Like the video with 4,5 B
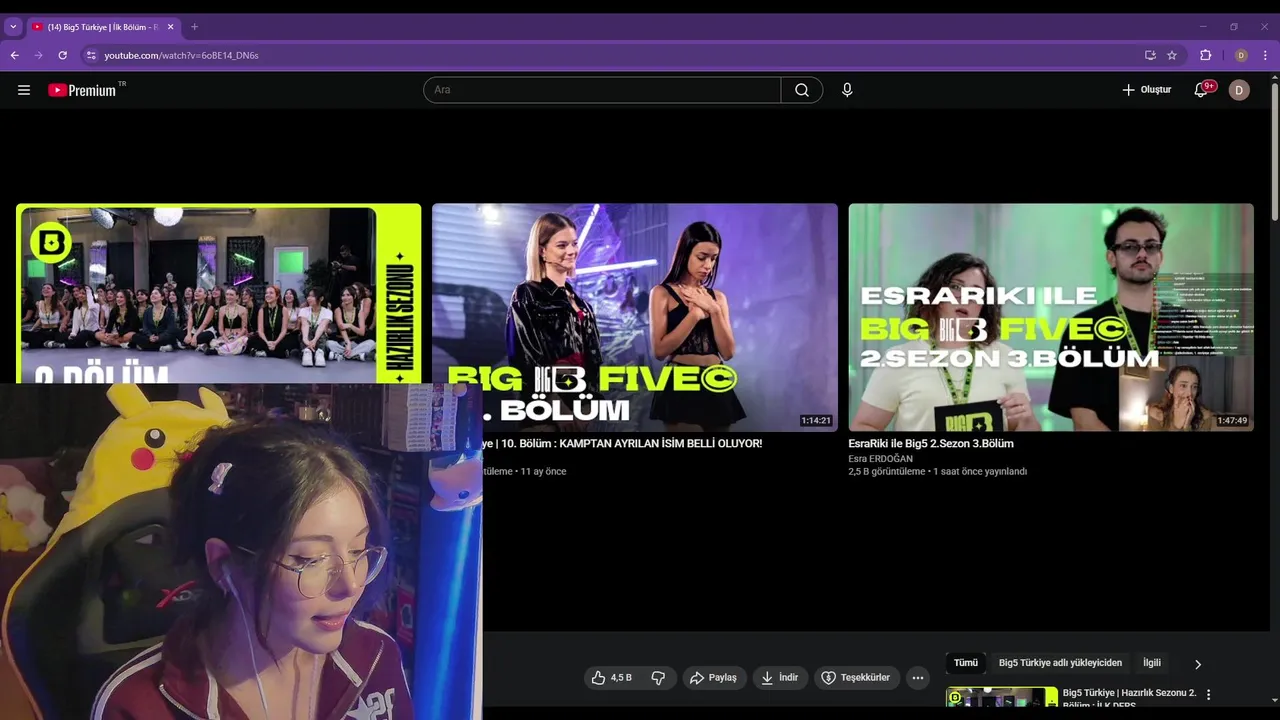Viewport: 1280px width, 720px height. point(611,678)
